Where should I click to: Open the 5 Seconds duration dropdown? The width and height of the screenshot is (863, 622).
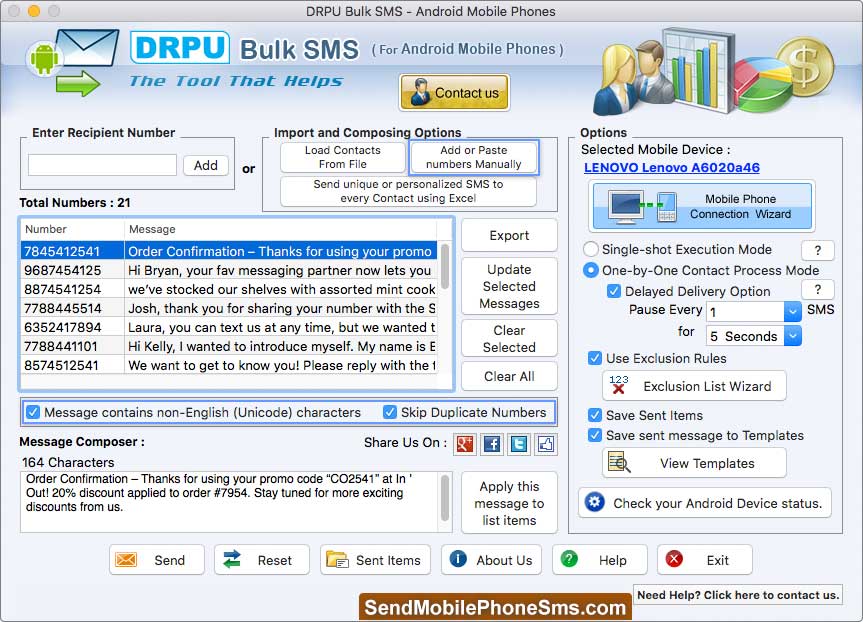[792, 335]
